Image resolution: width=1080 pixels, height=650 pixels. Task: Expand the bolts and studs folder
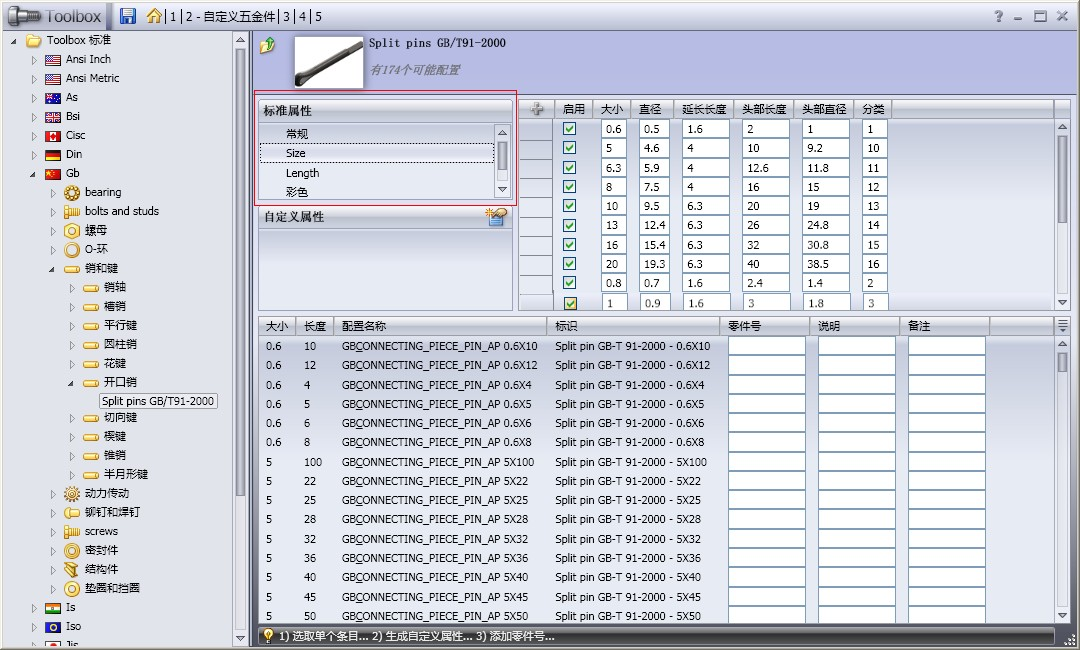tap(54, 212)
